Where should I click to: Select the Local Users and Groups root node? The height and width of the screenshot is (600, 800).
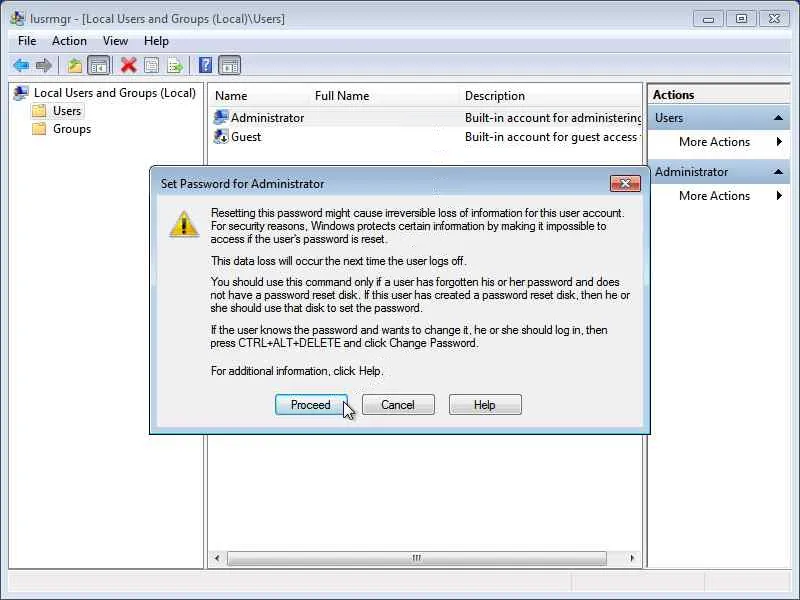(105, 93)
